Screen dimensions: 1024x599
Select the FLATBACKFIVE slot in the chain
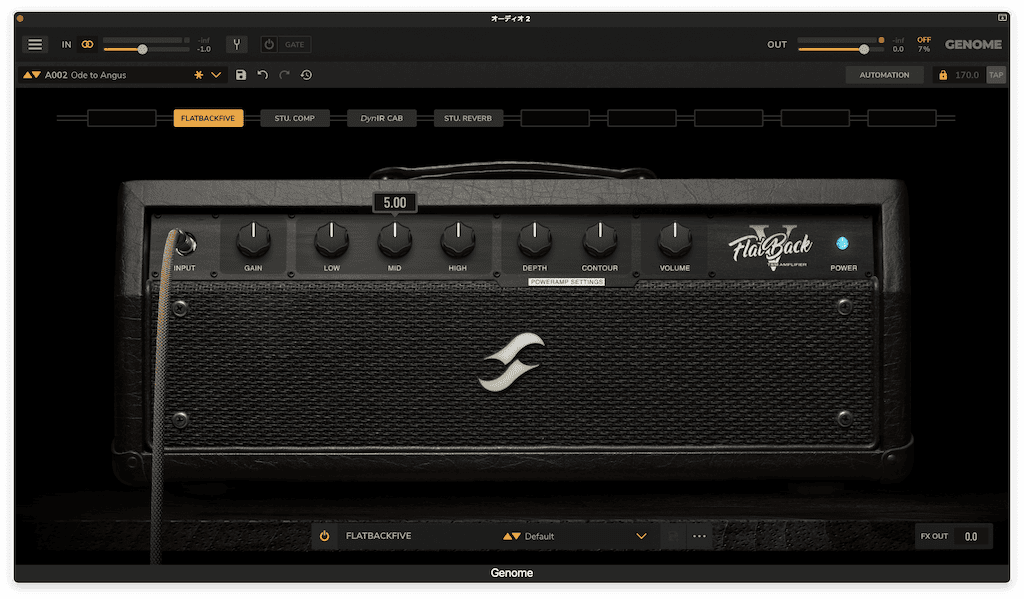(x=208, y=118)
